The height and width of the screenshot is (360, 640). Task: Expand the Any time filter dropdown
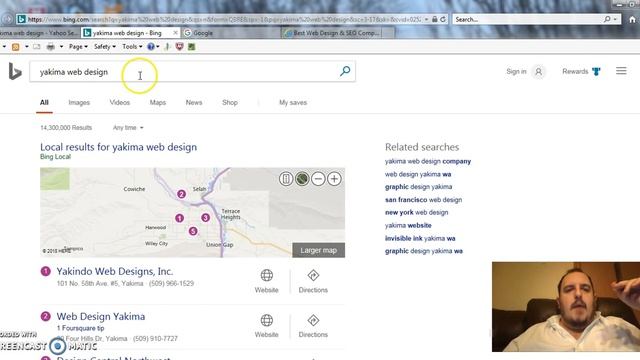[128, 128]
